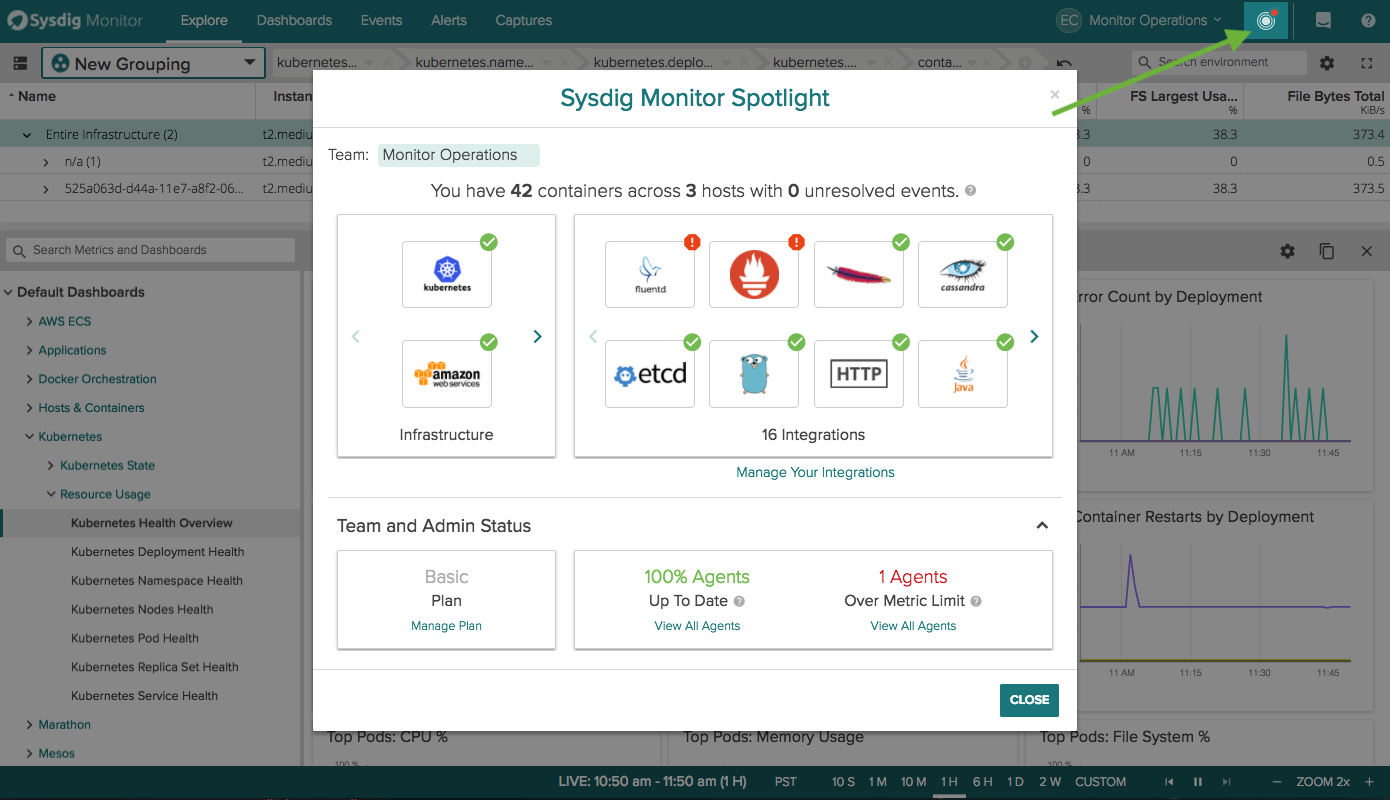
Task: Open the HTTP integration tile
Action: 859,374
